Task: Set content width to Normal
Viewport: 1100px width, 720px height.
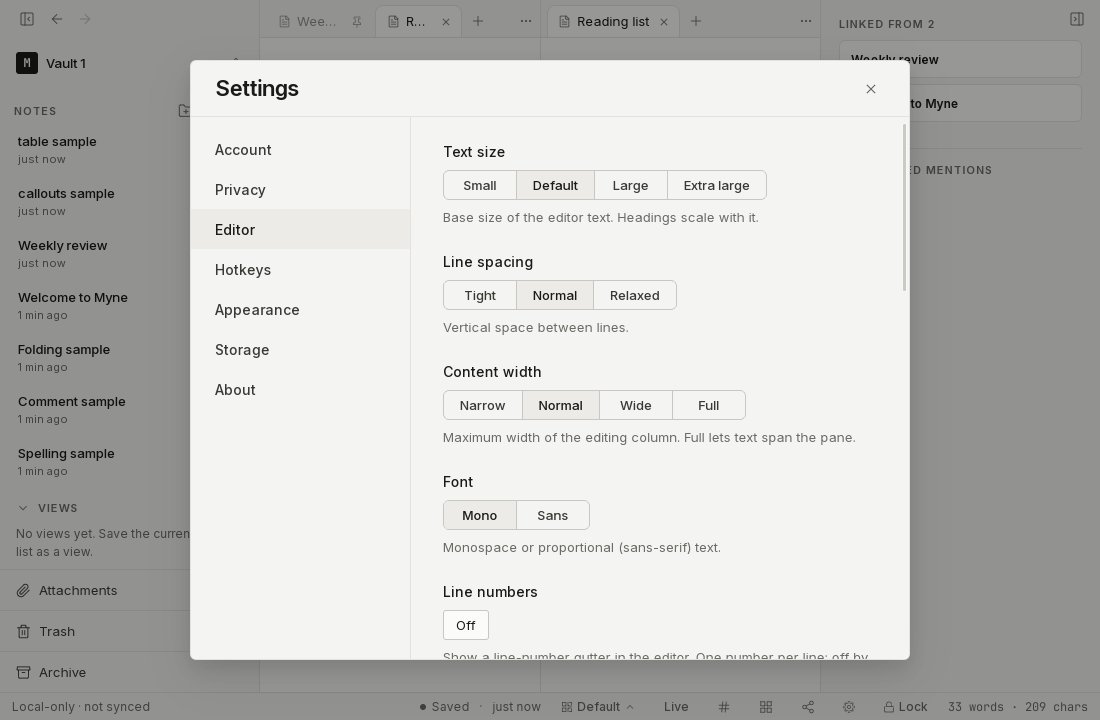Action: point(561,406)
